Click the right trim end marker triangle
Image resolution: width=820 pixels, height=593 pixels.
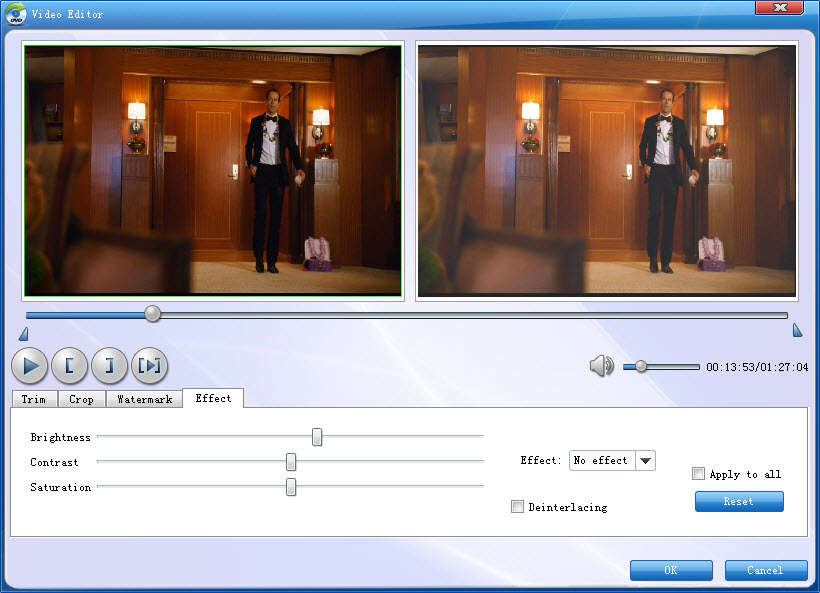pos(797,330)
